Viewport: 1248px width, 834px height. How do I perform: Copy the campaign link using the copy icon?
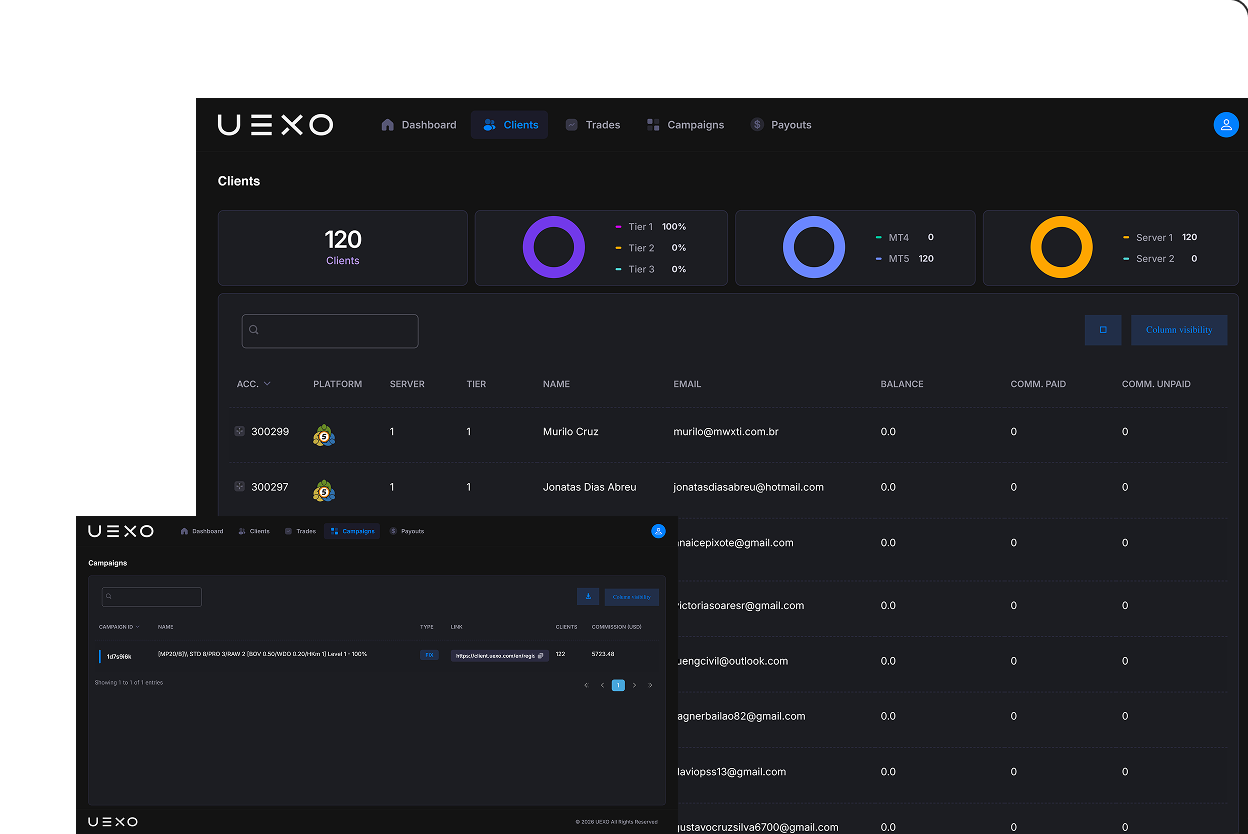pos(541,656)
